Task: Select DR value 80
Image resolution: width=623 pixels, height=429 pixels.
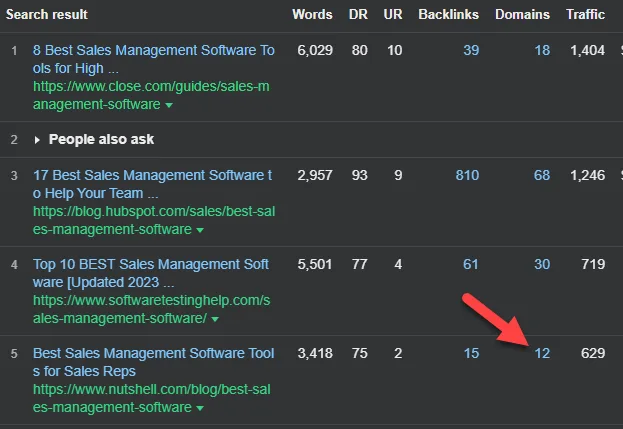Action: point(359,50)
